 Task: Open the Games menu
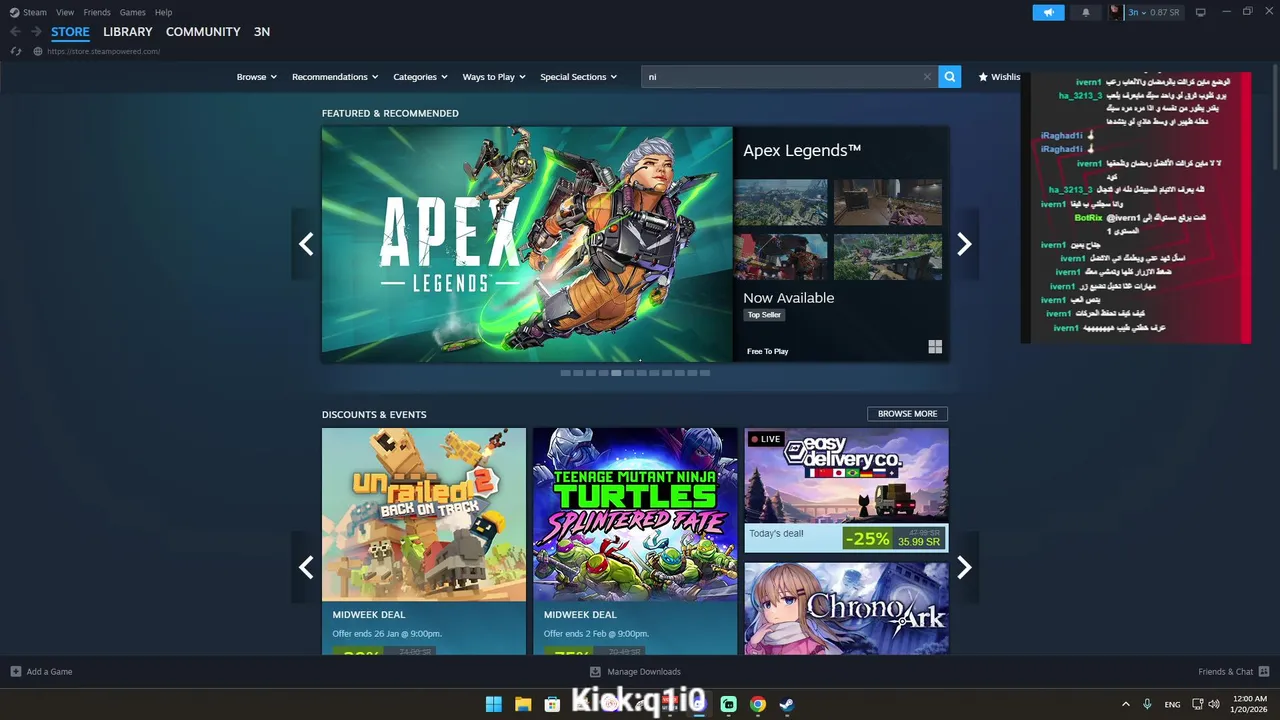click(x=133, y=12)
